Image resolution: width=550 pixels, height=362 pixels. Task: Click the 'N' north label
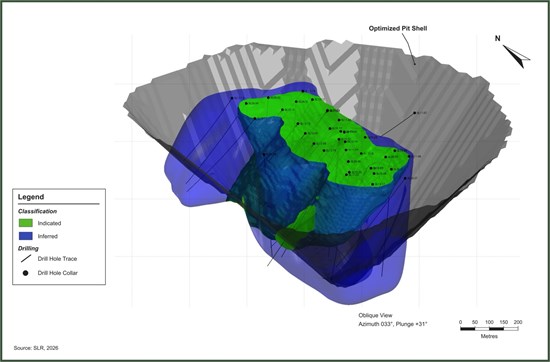click(497, 39)
